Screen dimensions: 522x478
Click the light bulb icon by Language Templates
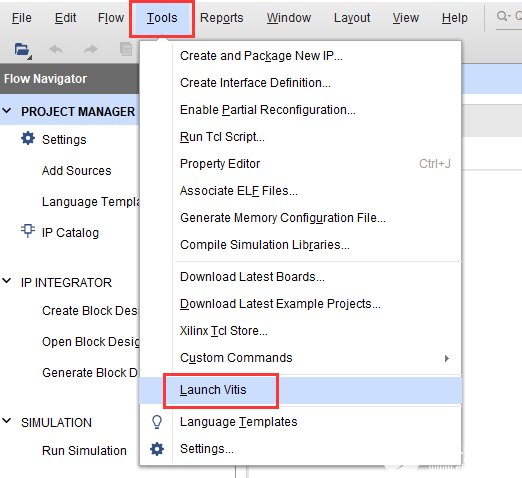pyautogui.click(x=157, y=422)
